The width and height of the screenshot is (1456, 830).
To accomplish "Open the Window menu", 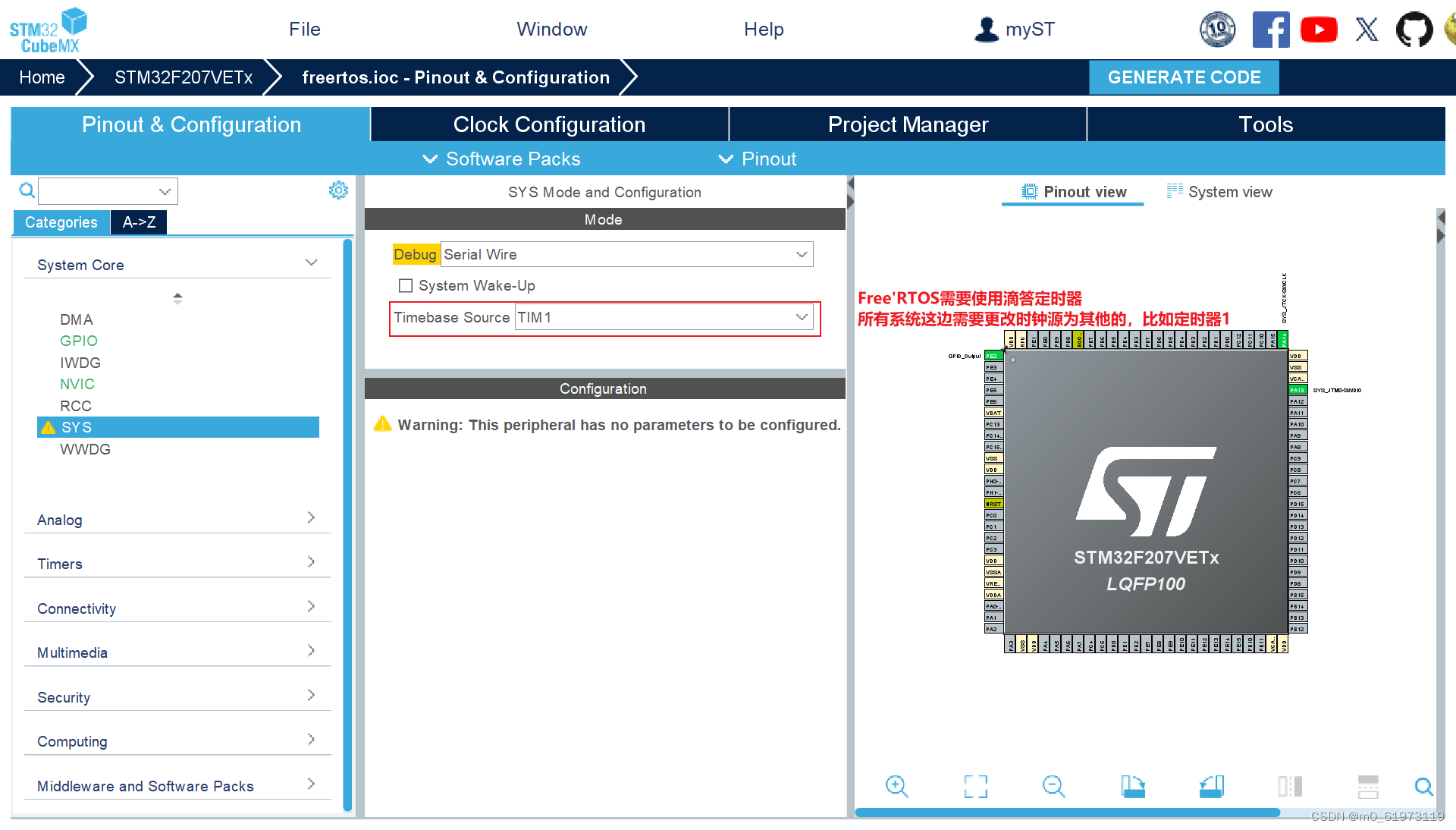I will 552,29.
